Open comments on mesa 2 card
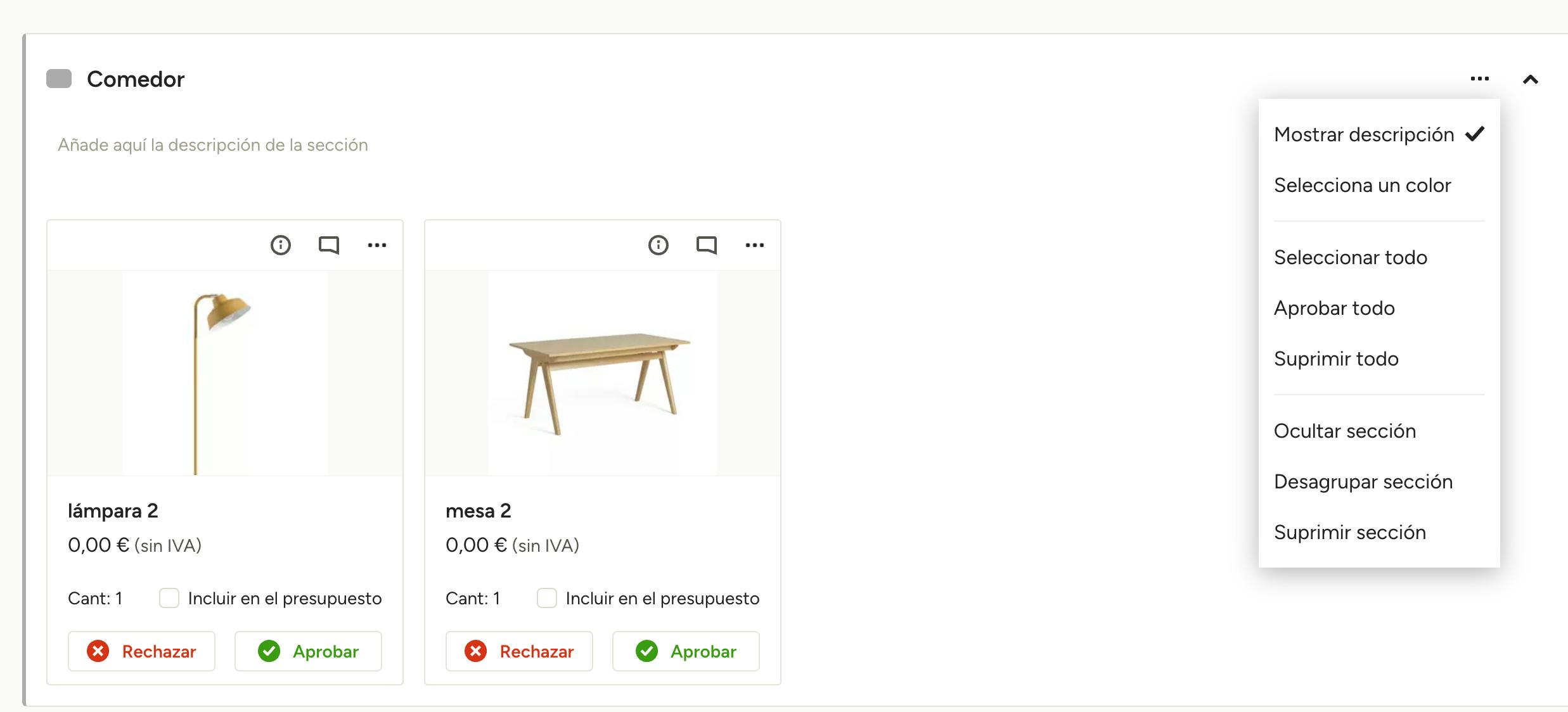Viewport: 1568px width, 712px height. click(x=706, y=245)
